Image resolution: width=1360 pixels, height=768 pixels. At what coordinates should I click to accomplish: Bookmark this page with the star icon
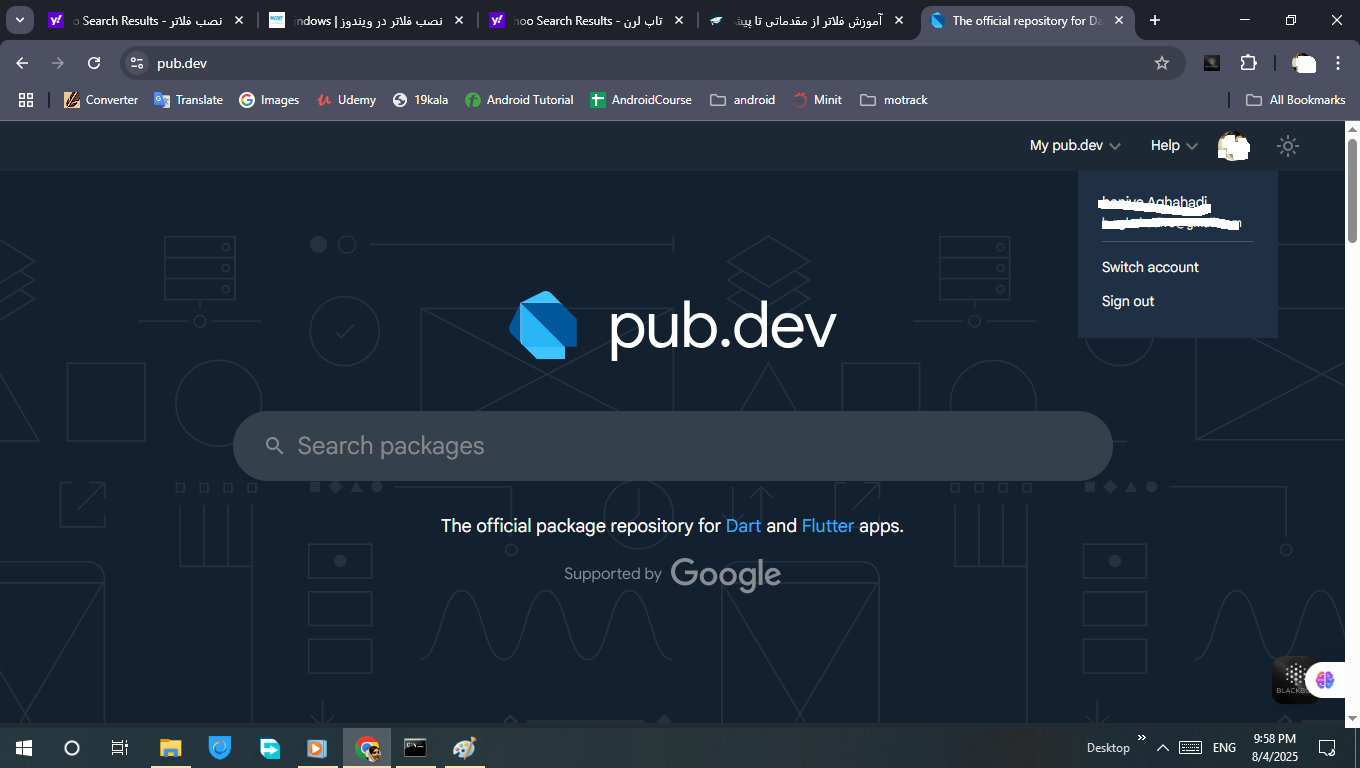pyautogui.click(x=1161, y=63)
